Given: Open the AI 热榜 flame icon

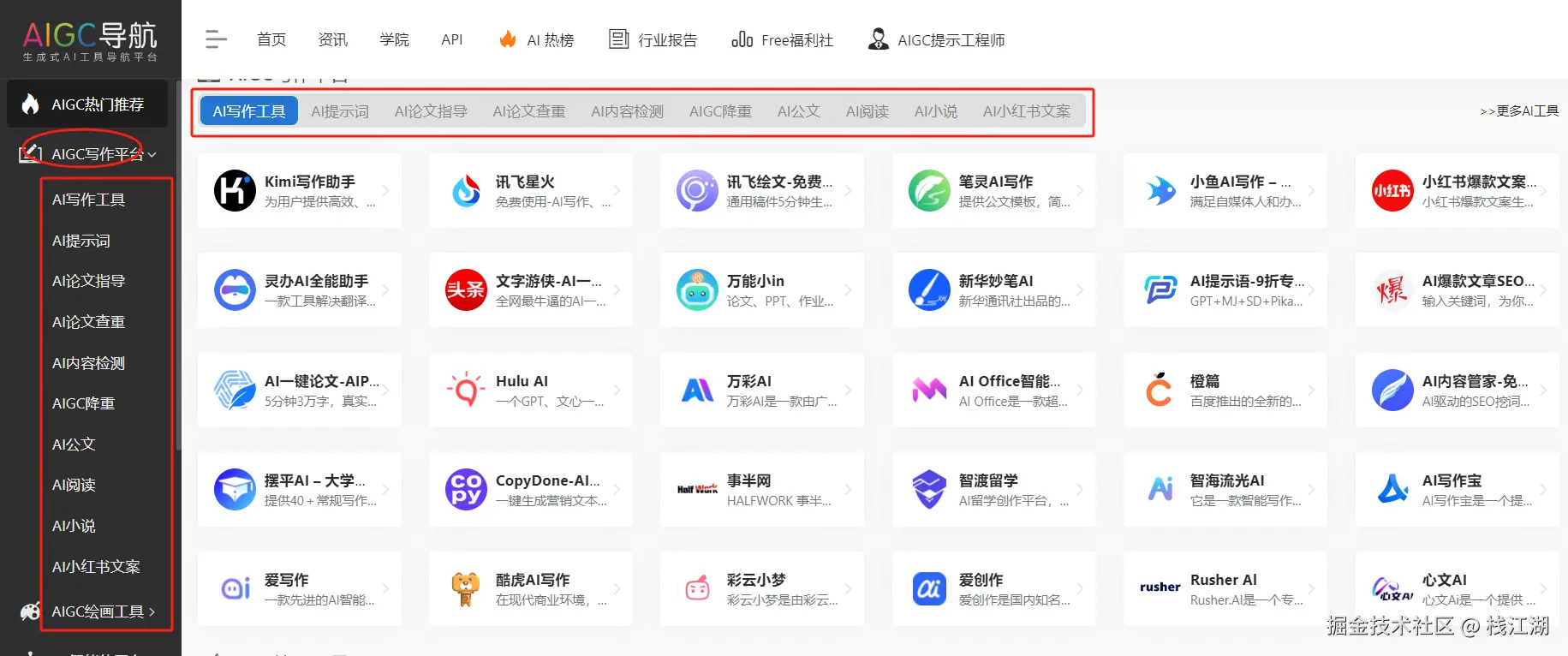Looking at the screenshot, I should (508, 39).
